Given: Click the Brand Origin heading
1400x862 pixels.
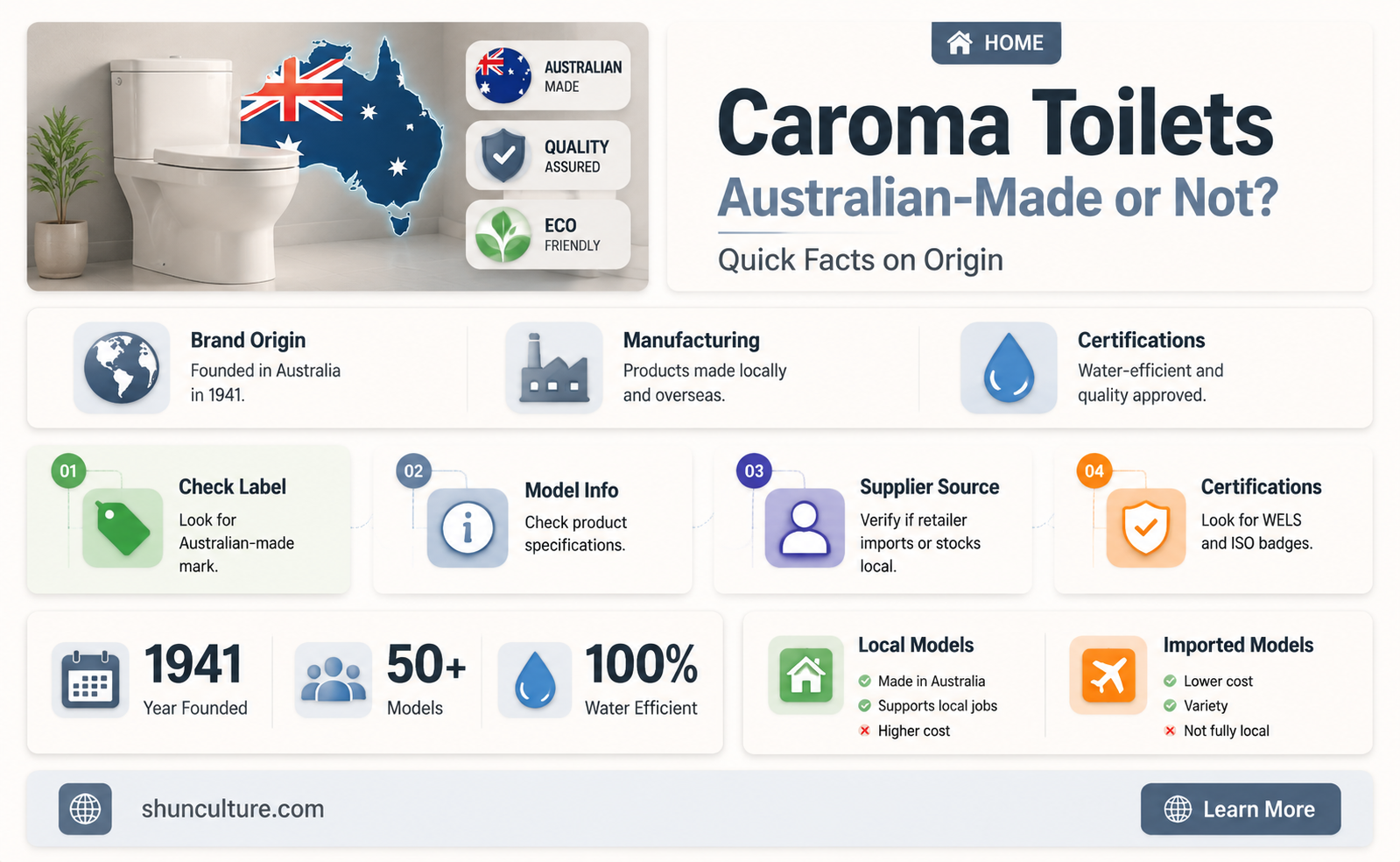Looking at the screenshot, I should point(249,340).
